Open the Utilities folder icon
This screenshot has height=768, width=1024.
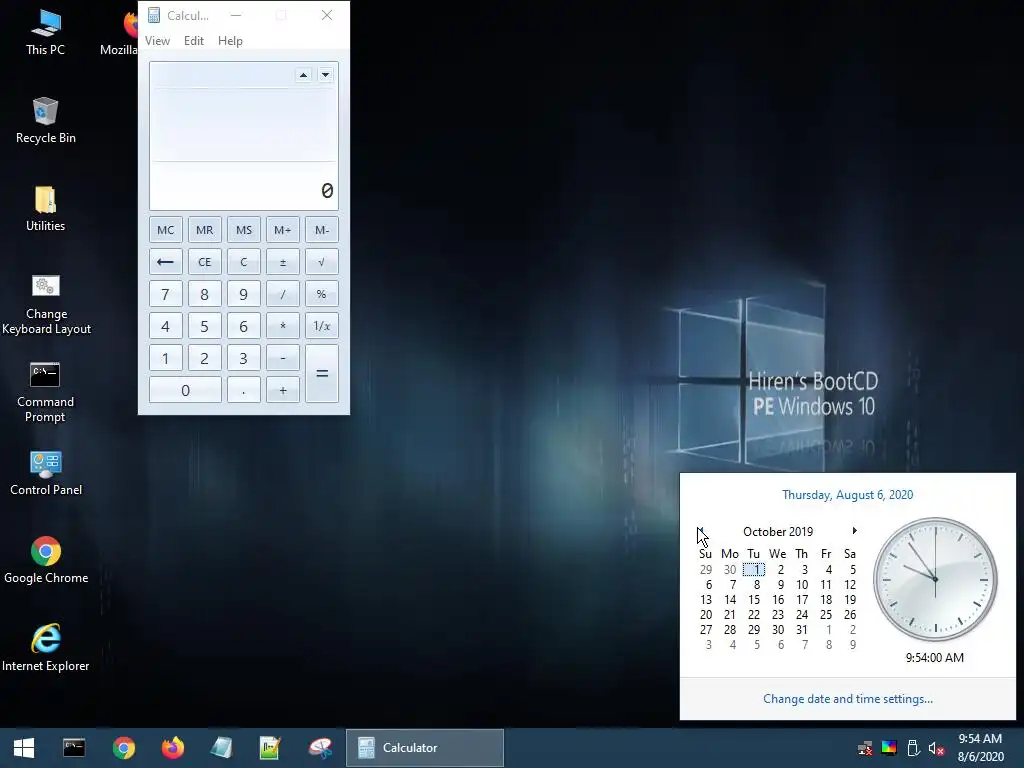coord(45,209)
